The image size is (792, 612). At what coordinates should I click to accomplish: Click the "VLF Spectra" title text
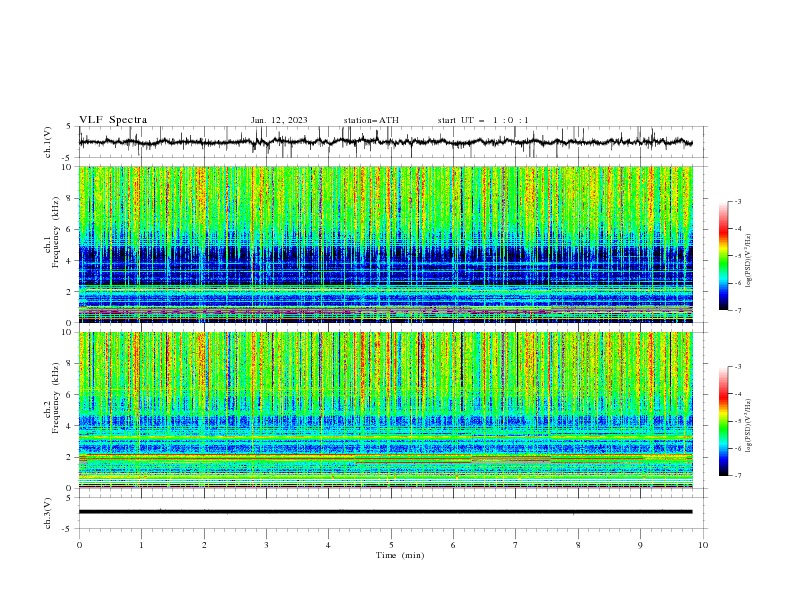[x=113, y=120]
